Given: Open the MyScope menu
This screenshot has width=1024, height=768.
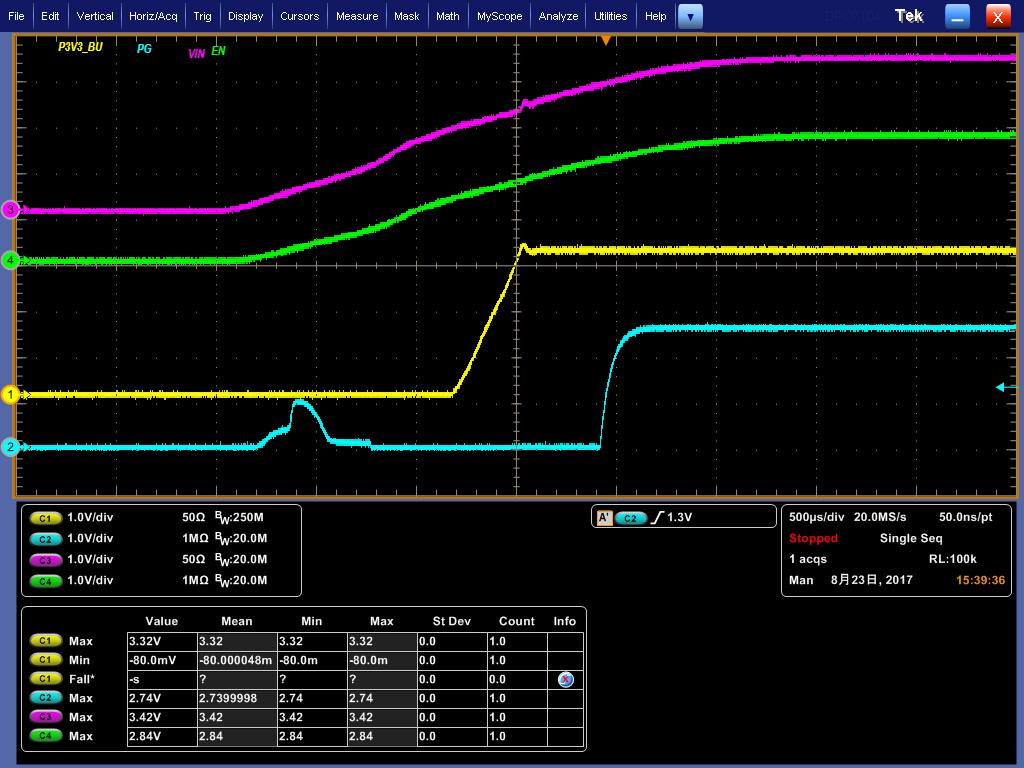Looking at the screenshot, I should pos(499,16).
